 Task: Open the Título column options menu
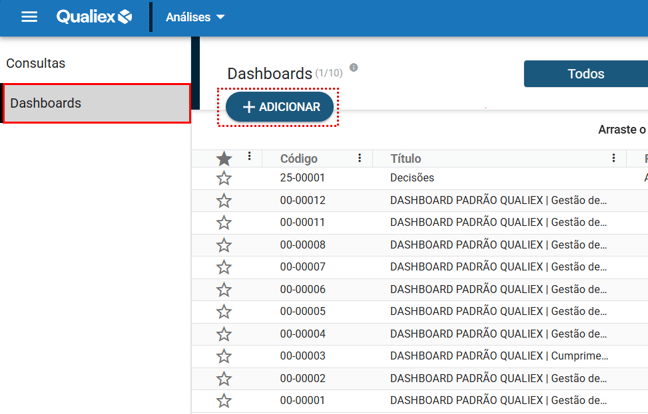[x=614, y=158]
